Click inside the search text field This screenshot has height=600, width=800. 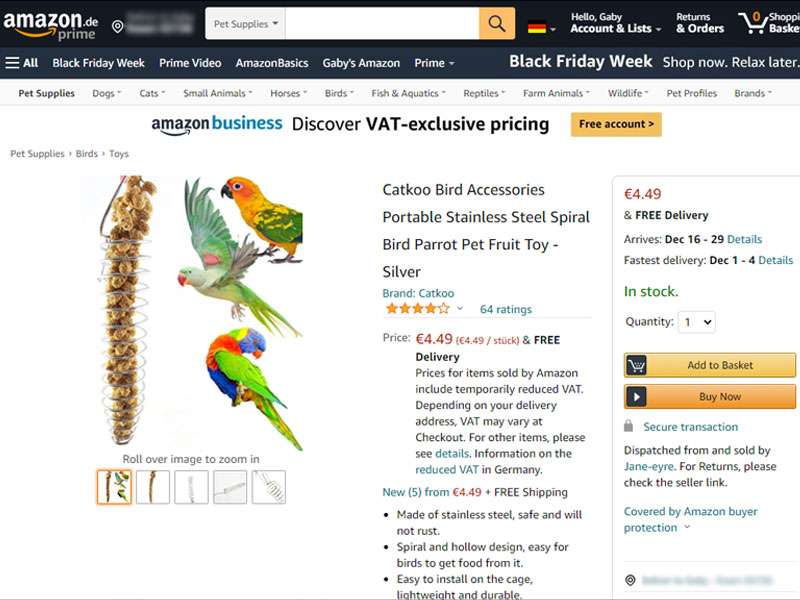tap(382, 23)
